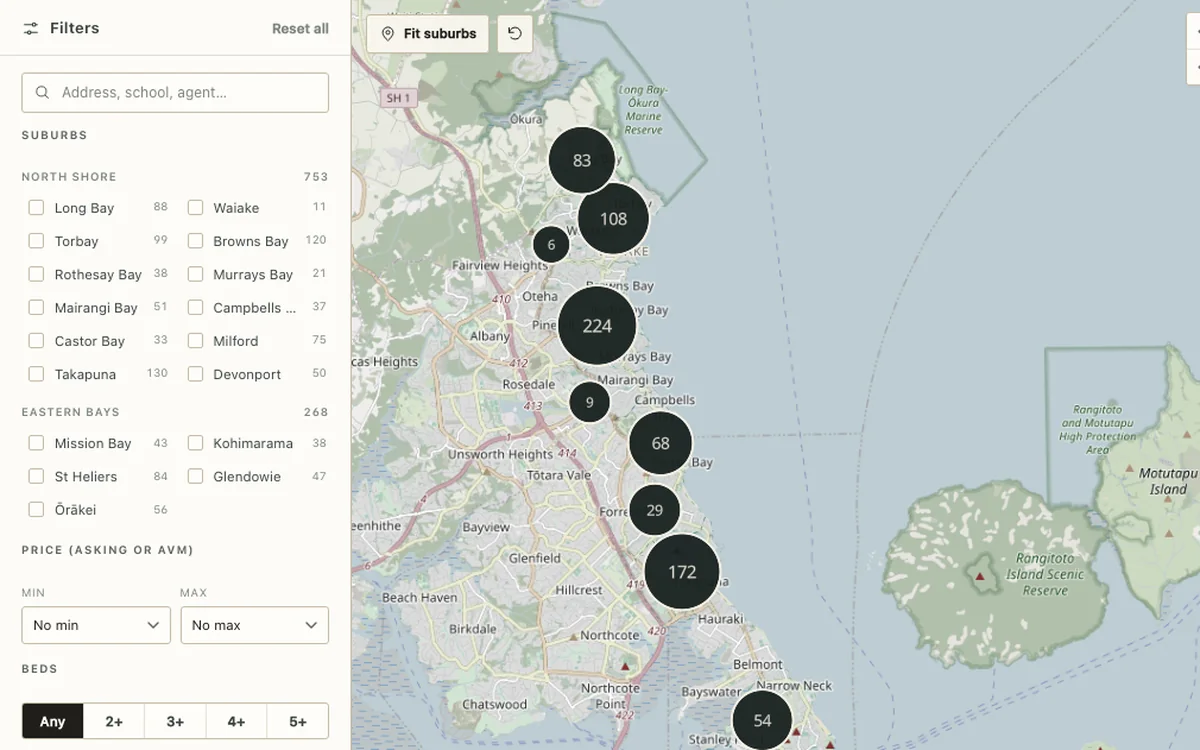
Task: Open the 224 listings map cluster
Action: (x=597, y=325)
